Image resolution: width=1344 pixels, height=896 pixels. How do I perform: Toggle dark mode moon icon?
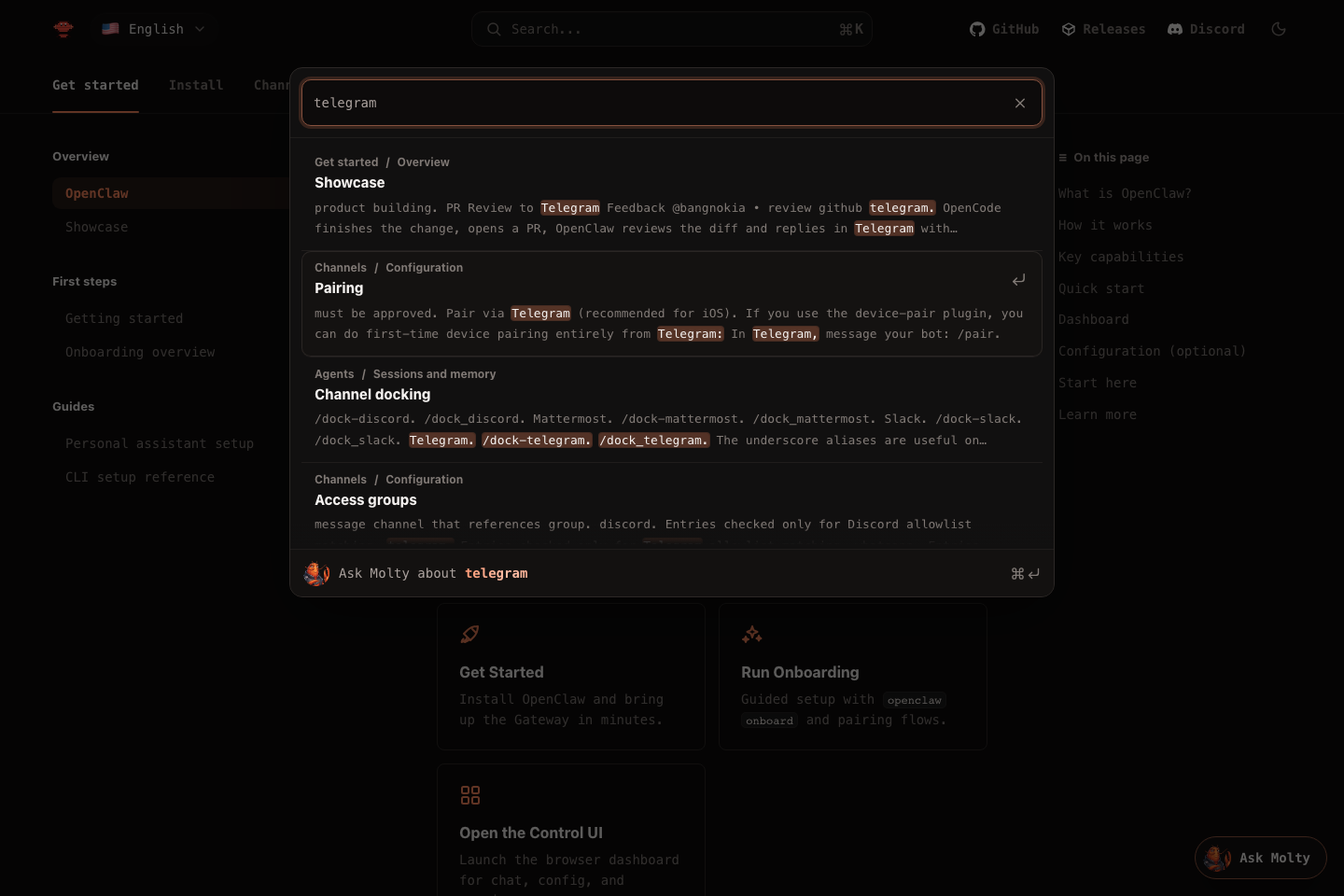click(1279, 29)
